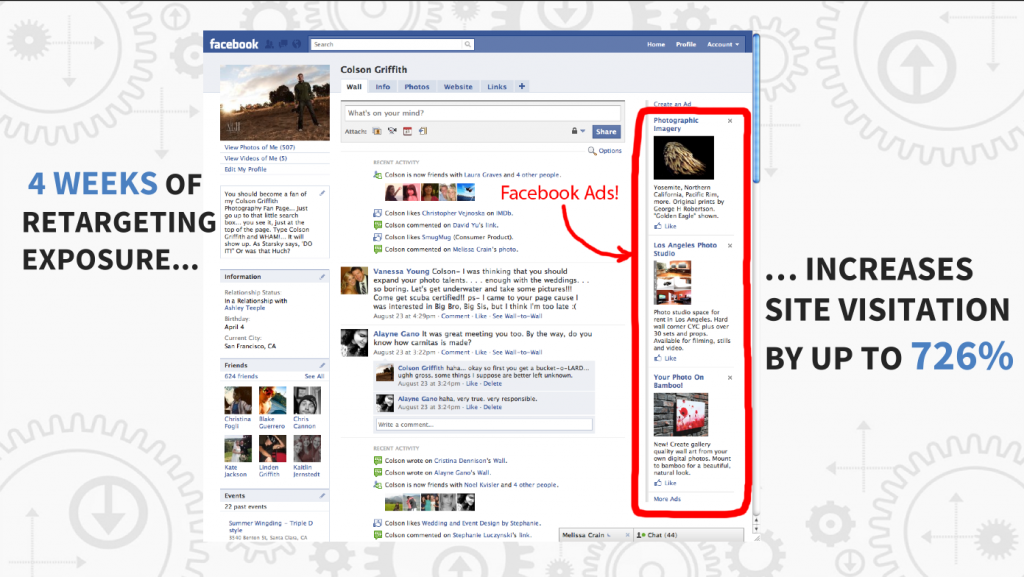Open View Photos of Me (507)
The height and width of the screenshot is (577, 1024).
(260, 148)
